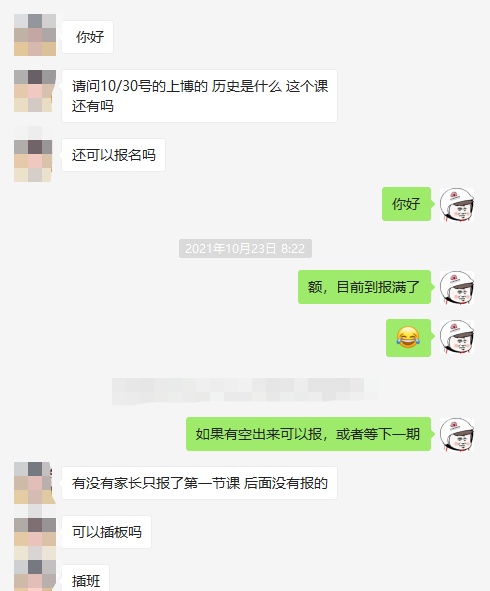
Task: Click cartoon avatar beside 如果有空出来可以报 message
Action: 457,434
